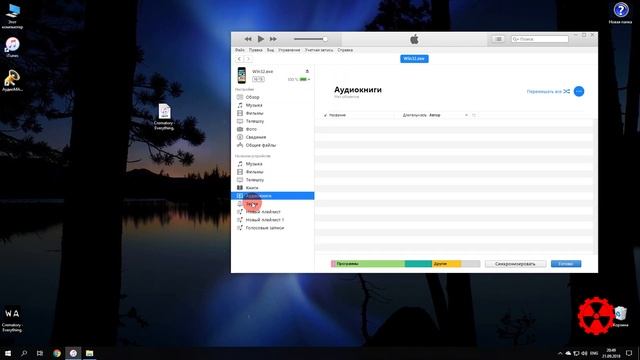Open the Файл menu

click(240, 50)
